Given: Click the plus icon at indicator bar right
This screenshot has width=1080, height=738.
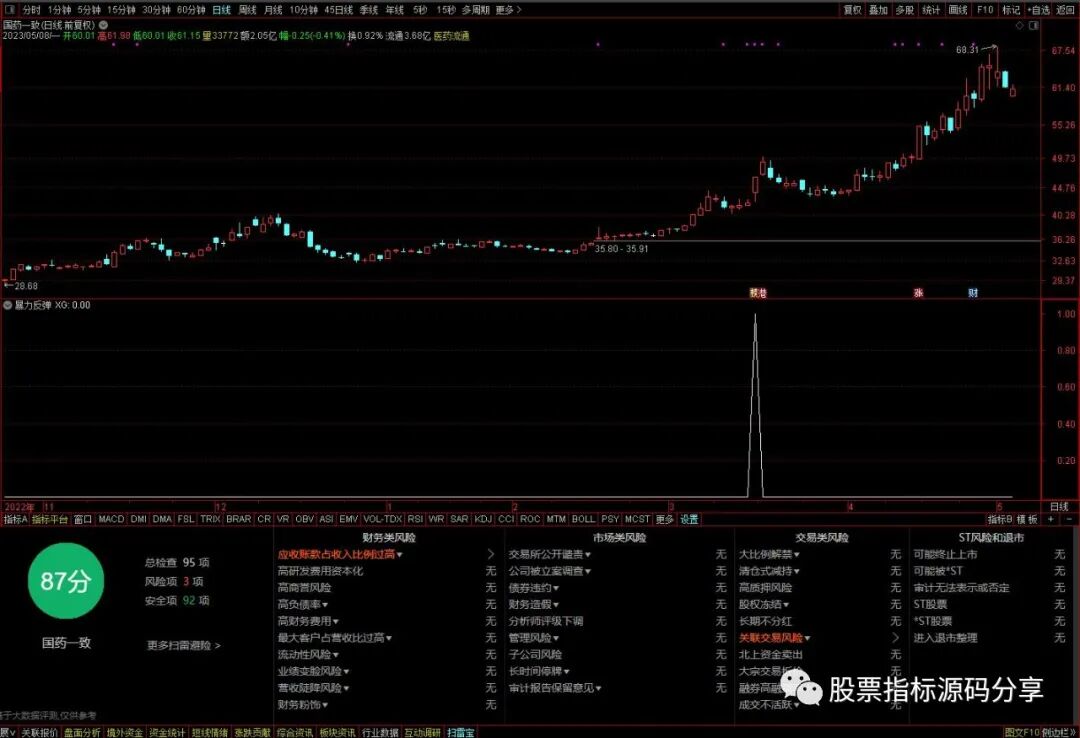Looking at the screenshot, I should [x=1051, y=519].
